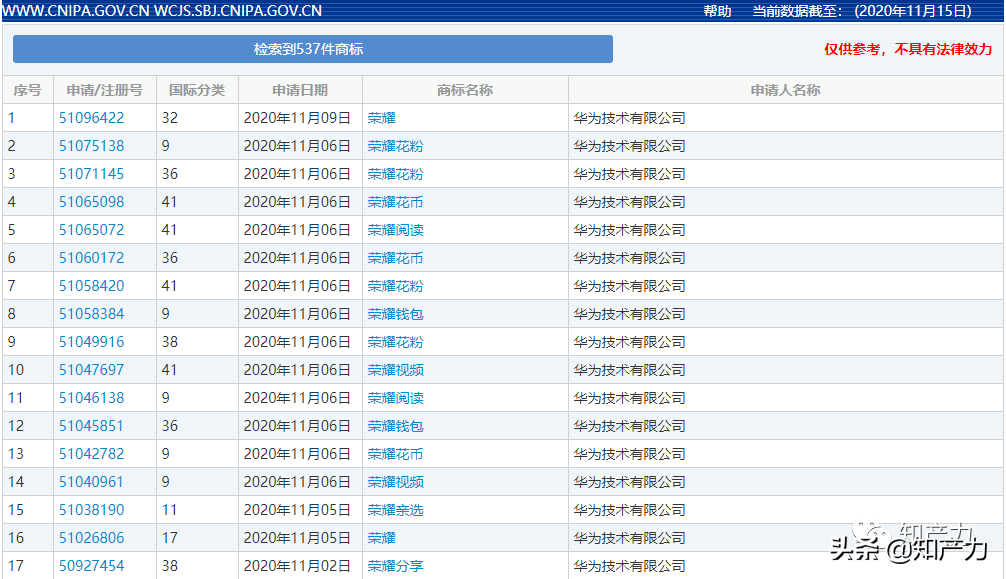This screenshot has height=579, width=1006.
Task: Open trademark 荣耀花币 in row 4
Action: pos(395,202)
